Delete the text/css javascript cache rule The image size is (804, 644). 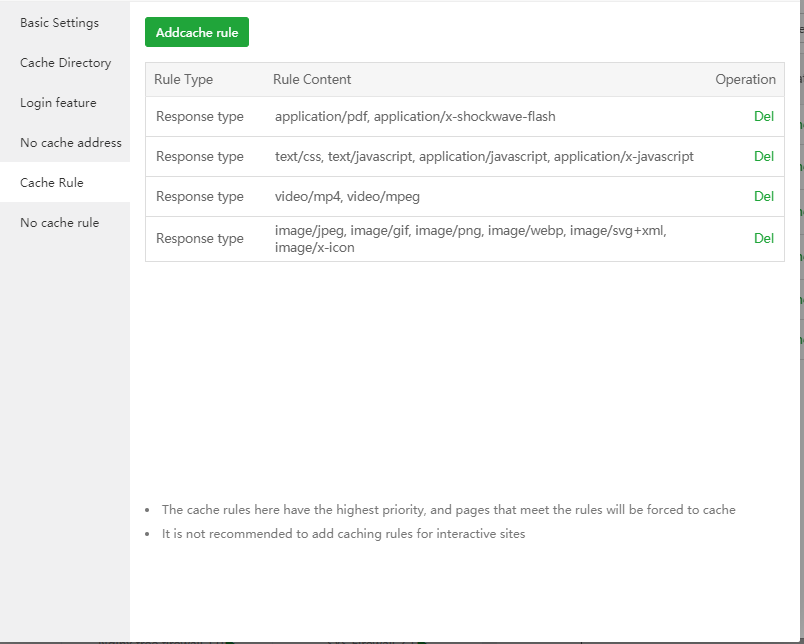pyautogui.click(x=763, y=157)
